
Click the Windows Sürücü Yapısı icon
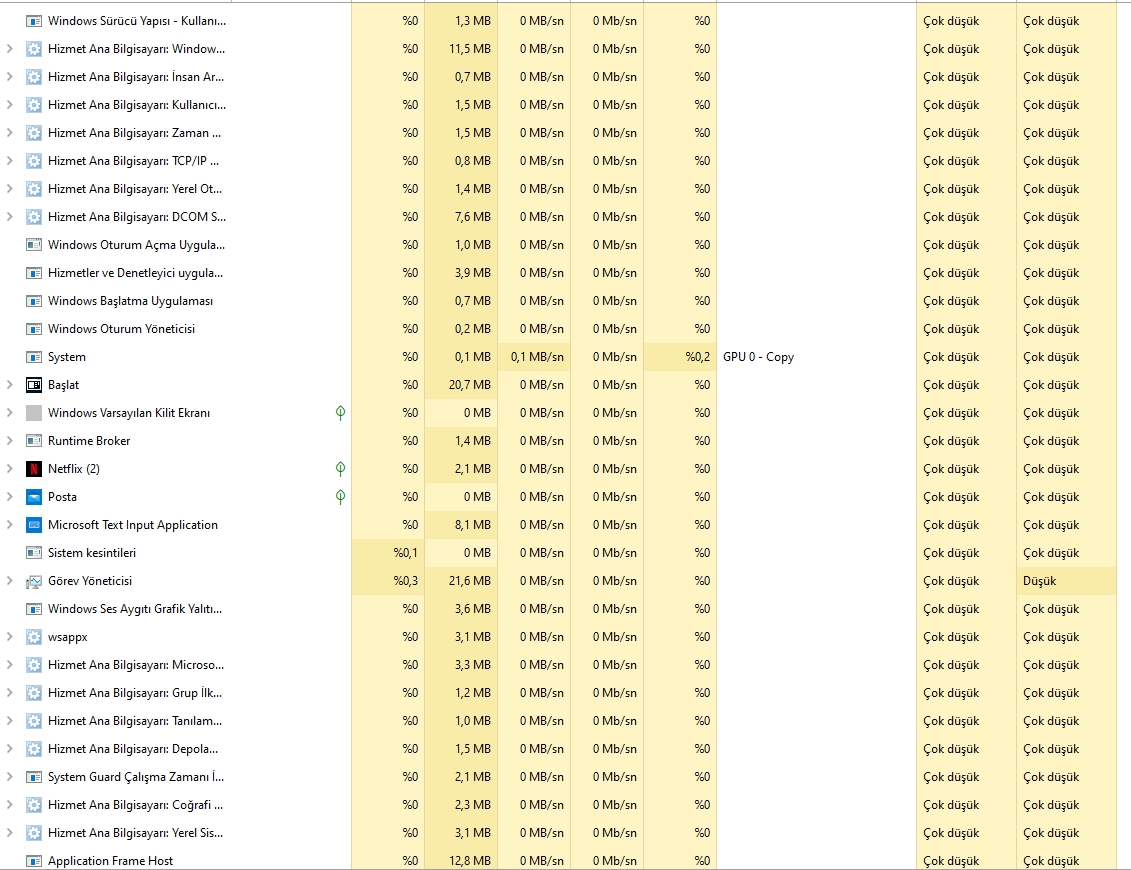34,21
